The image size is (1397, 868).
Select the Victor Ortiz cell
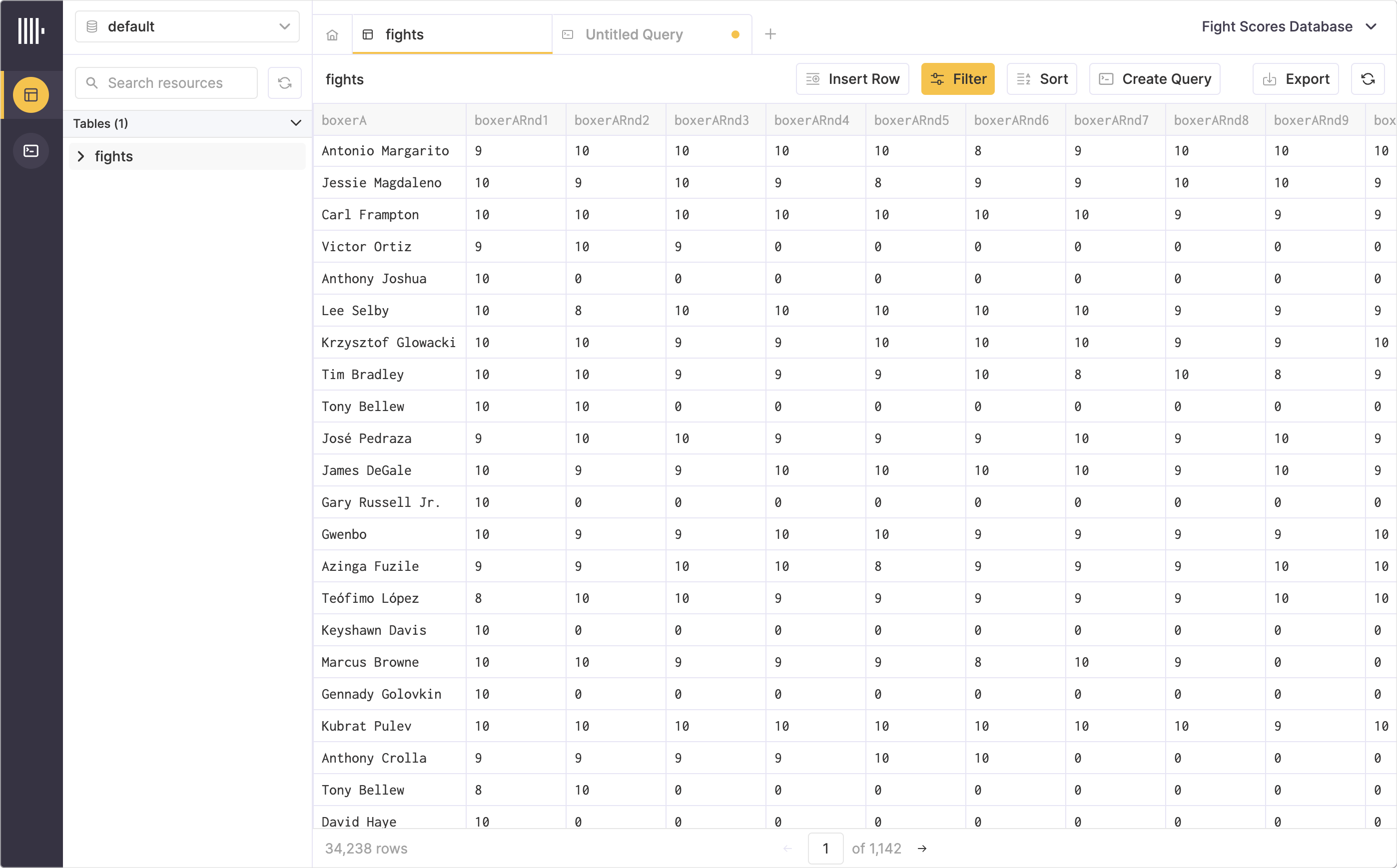coord(389,247)
